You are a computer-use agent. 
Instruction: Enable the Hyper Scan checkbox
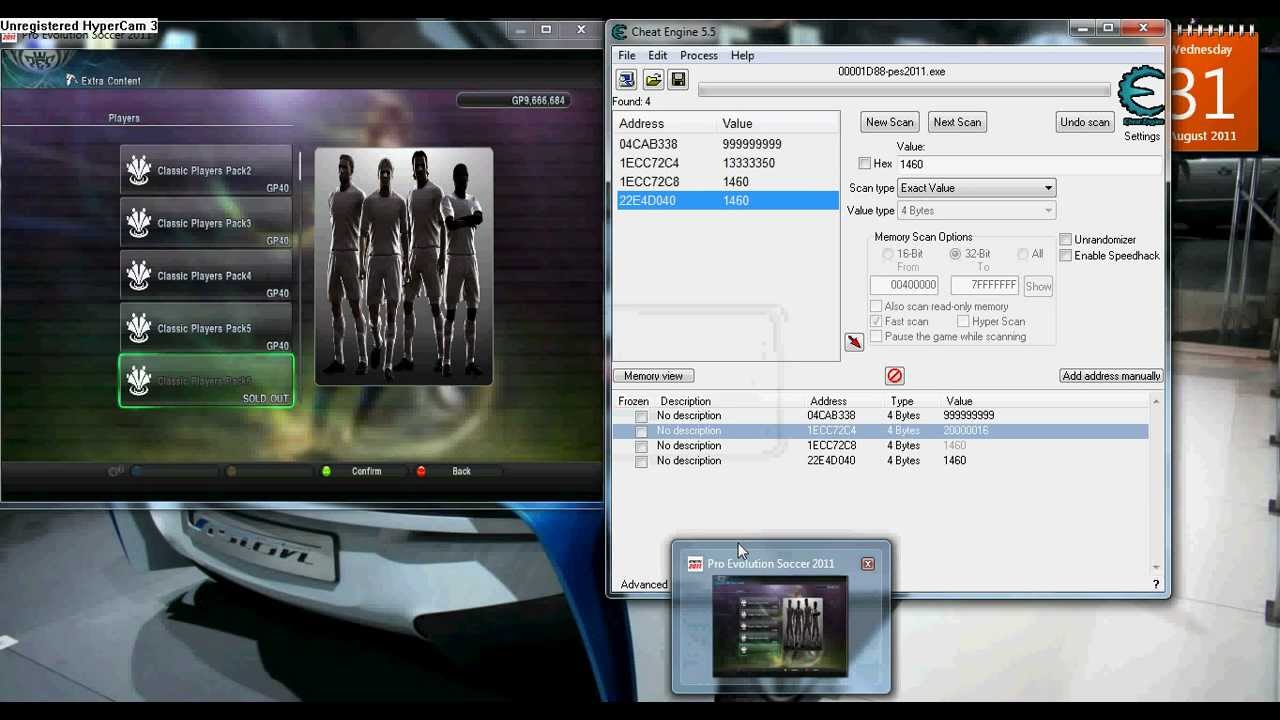tap(963, 322)
